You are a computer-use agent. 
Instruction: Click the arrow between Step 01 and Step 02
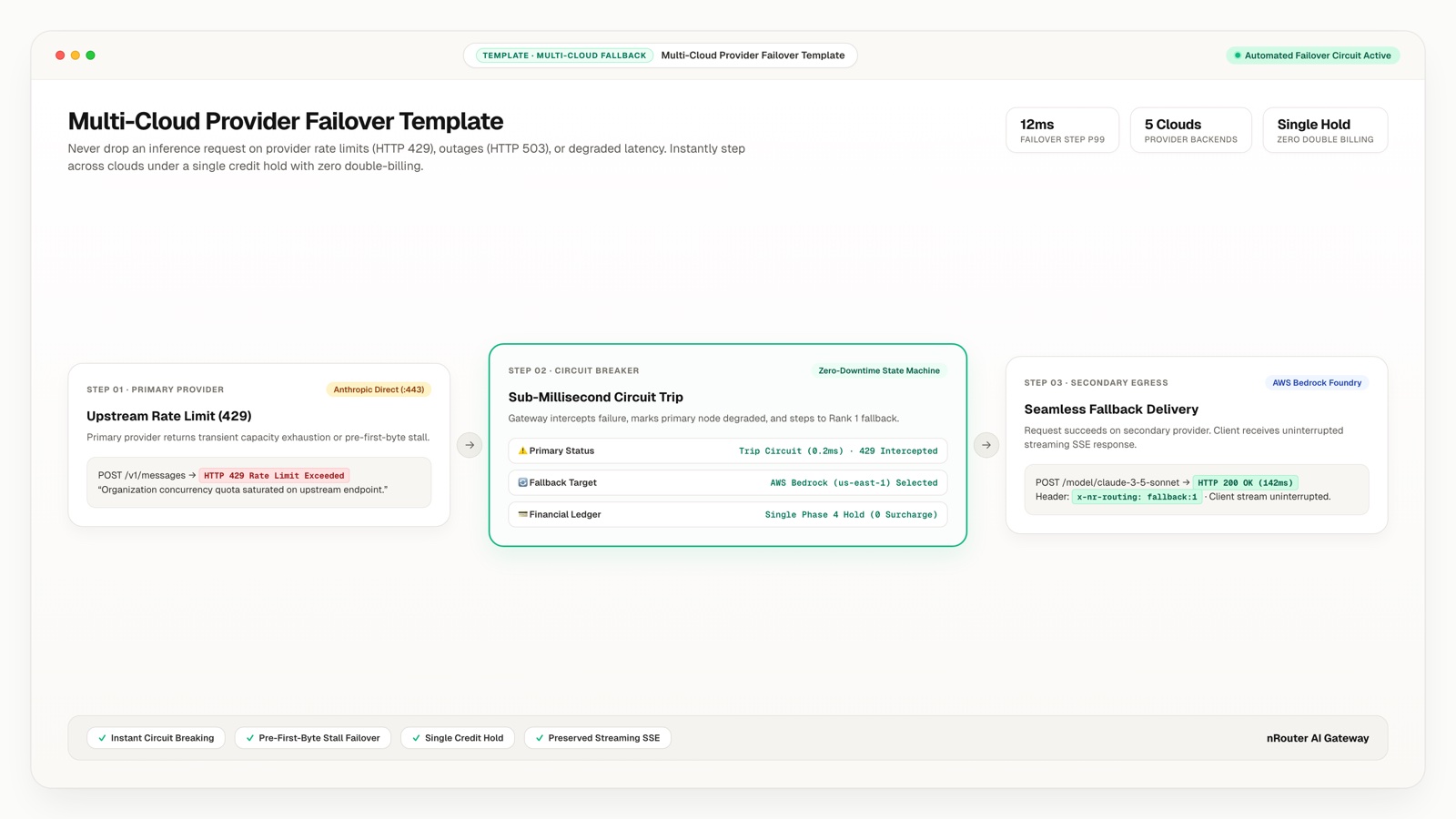(x=470, y=445)
